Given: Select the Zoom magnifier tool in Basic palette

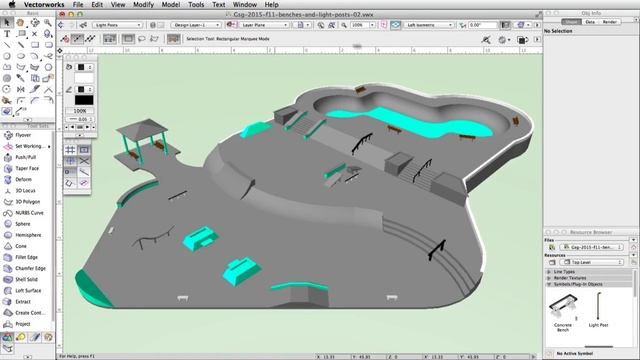Looking at the screenshot, I should coord(48,22).
